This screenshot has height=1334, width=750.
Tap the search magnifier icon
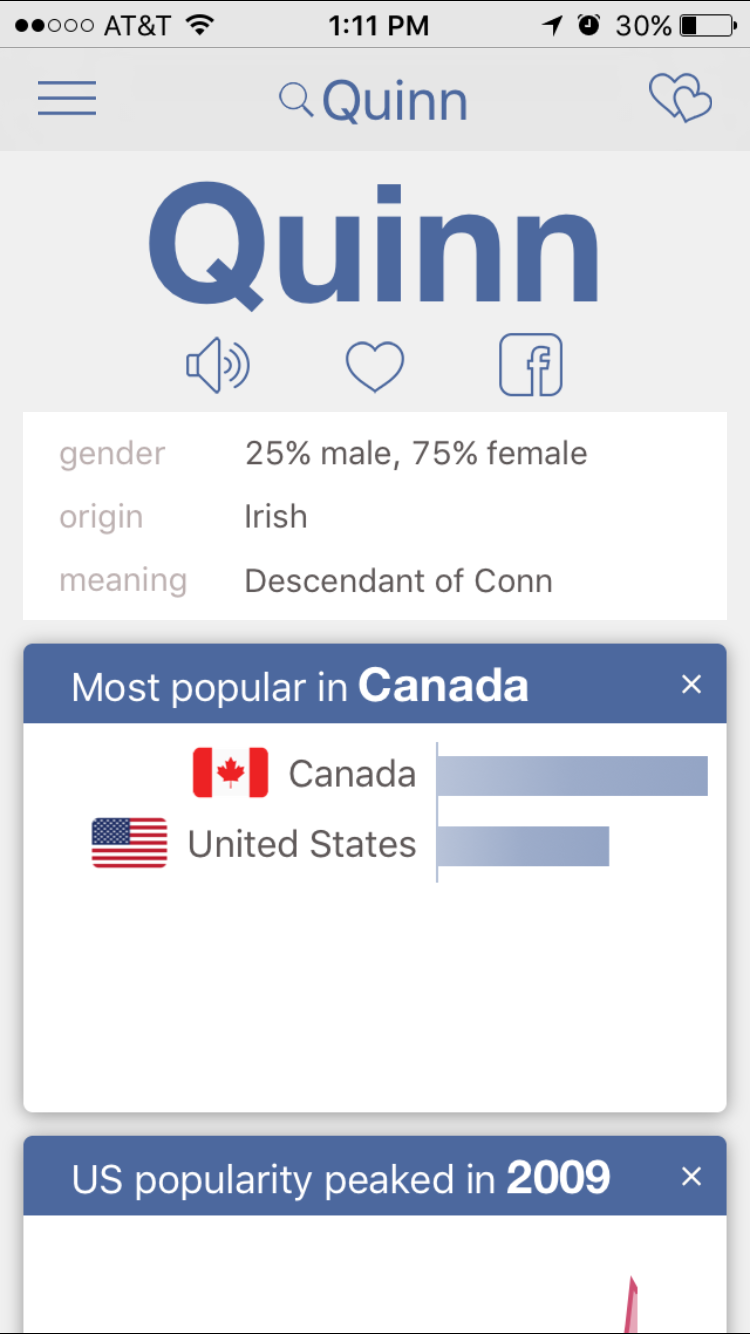pos(295,99)
